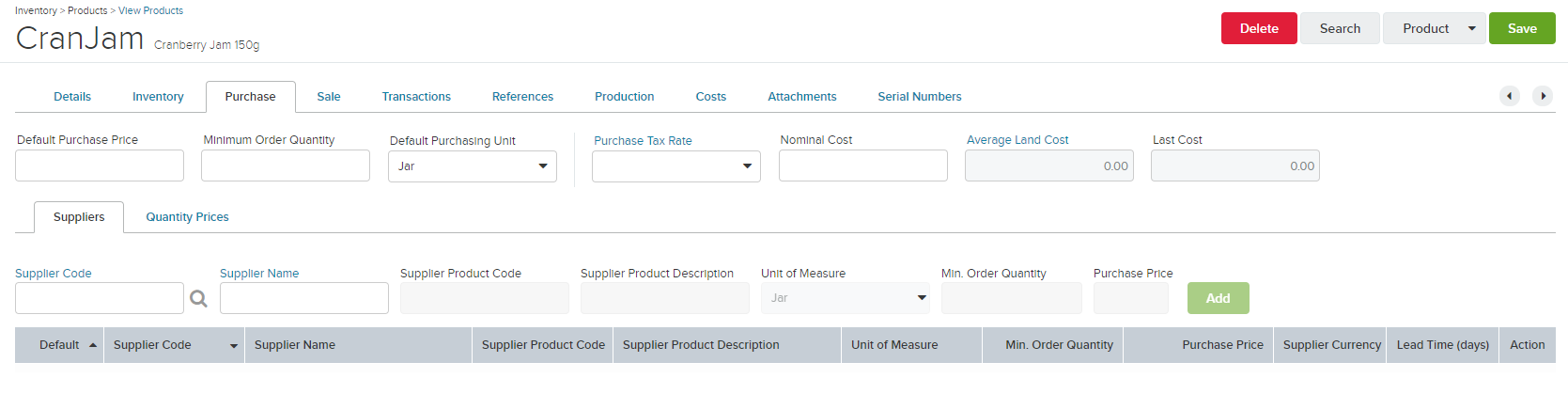Open the Default Purchasing Unit dropdown
The height and width of the screenshot is (394, 1568).
[473, 166]
